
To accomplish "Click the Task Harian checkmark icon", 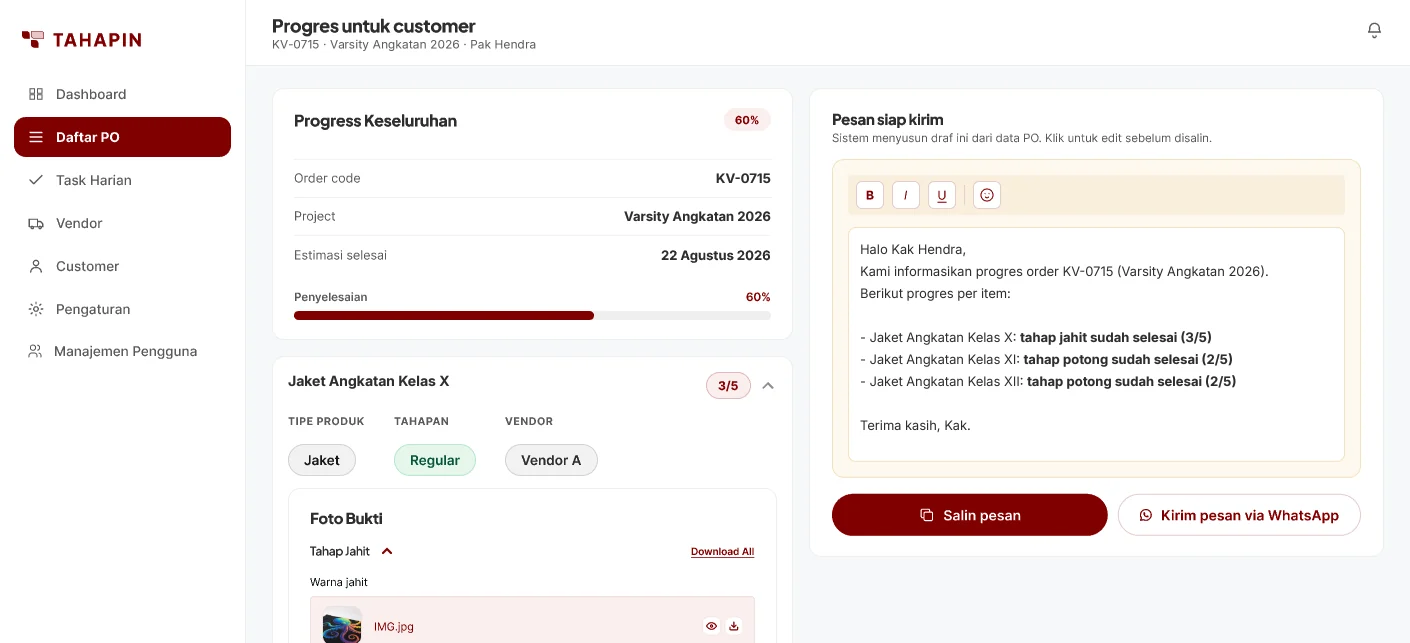I will pyautogui.click(x=36, y=180).
